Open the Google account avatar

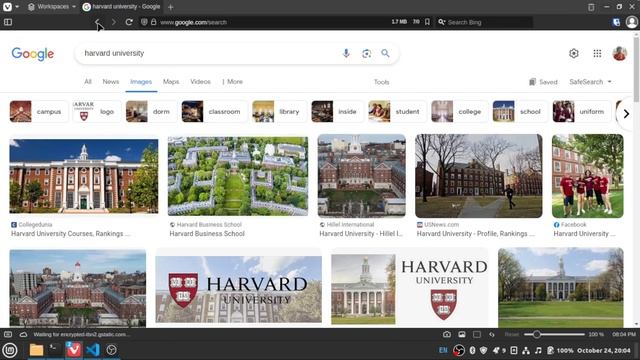620,53
